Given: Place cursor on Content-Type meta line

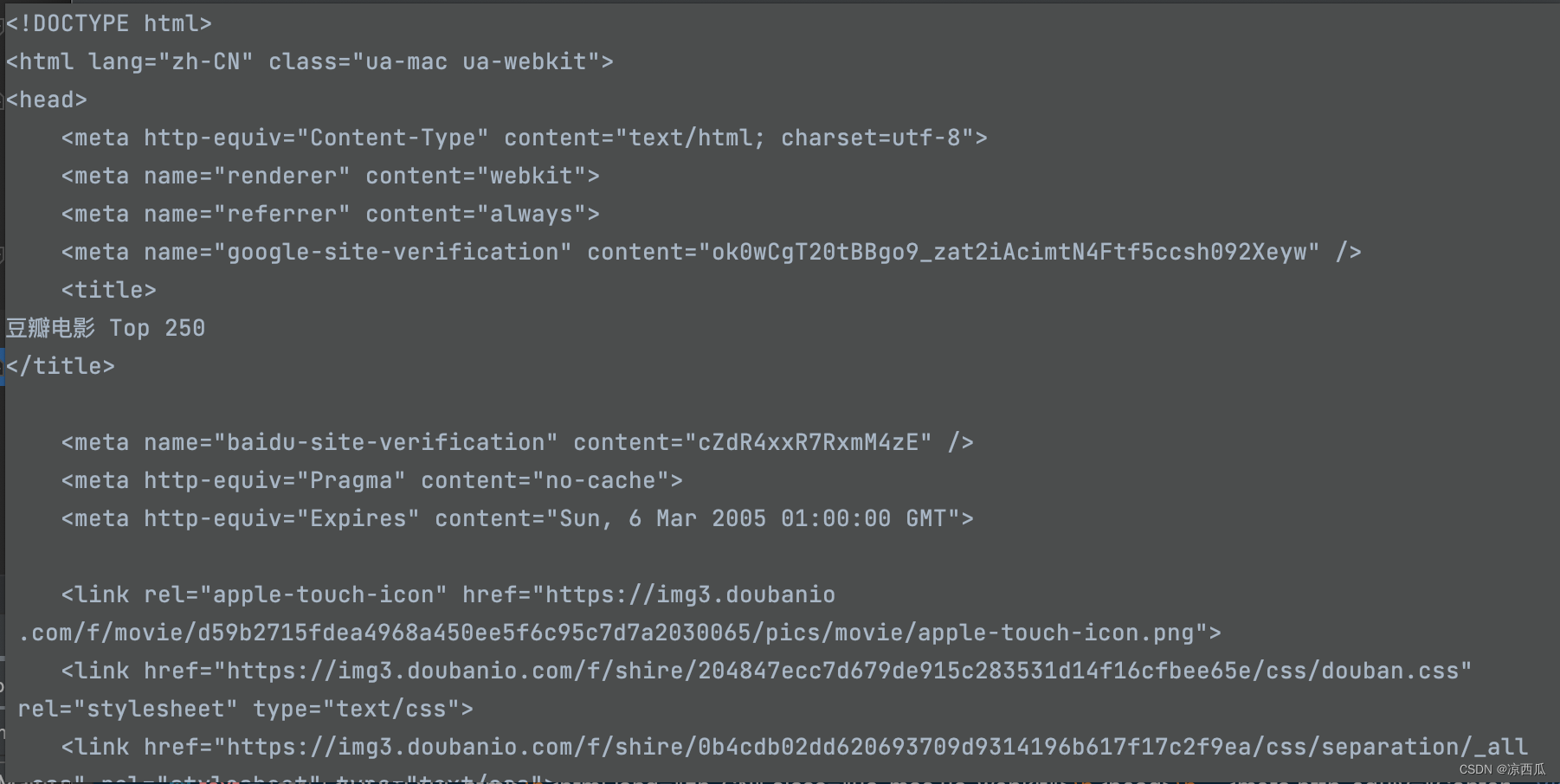Looking at the screenshot, I should click(524, 138).
